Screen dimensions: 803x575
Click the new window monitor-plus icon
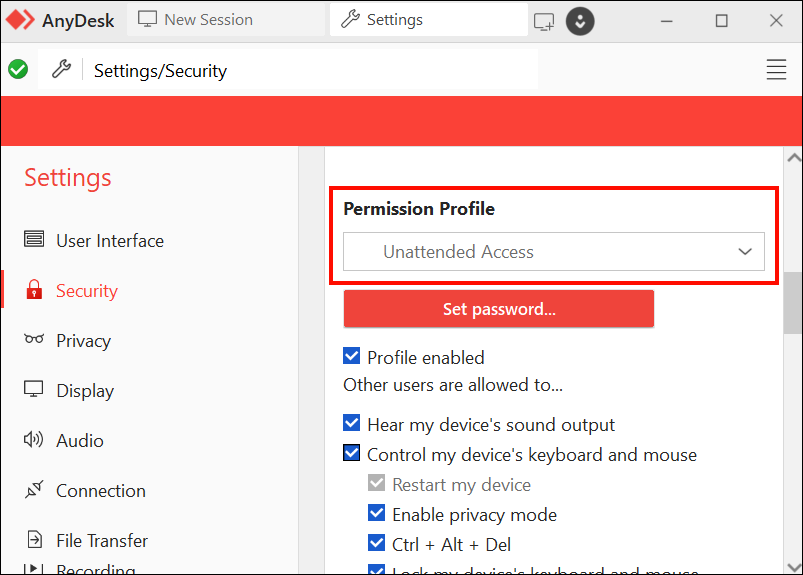click(x=544, y=20)
